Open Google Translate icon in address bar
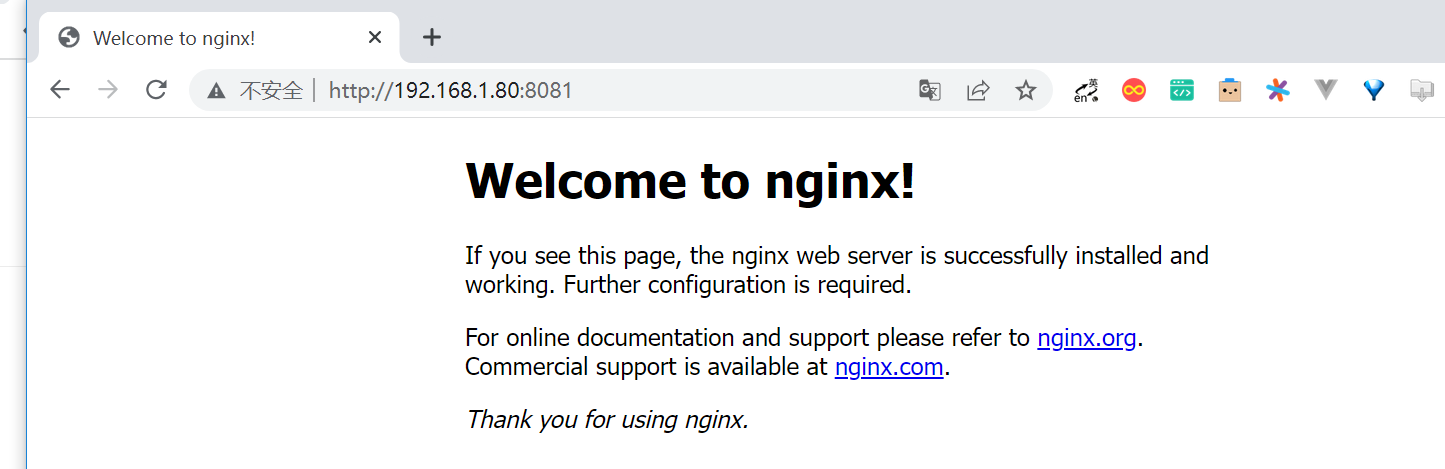Image resolution: width=1445 pixels, height=469 pixels. click(x=930, y=91)
